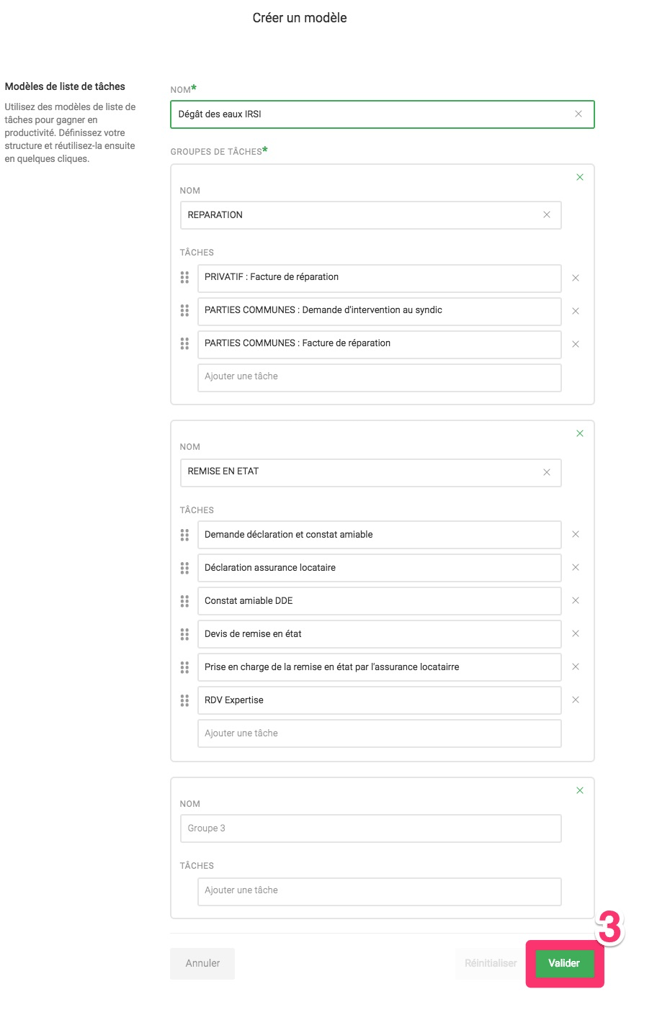
Task: Clear the 'Dégât des eaux IRSI' name field
Action: click(x=578, y=114)
